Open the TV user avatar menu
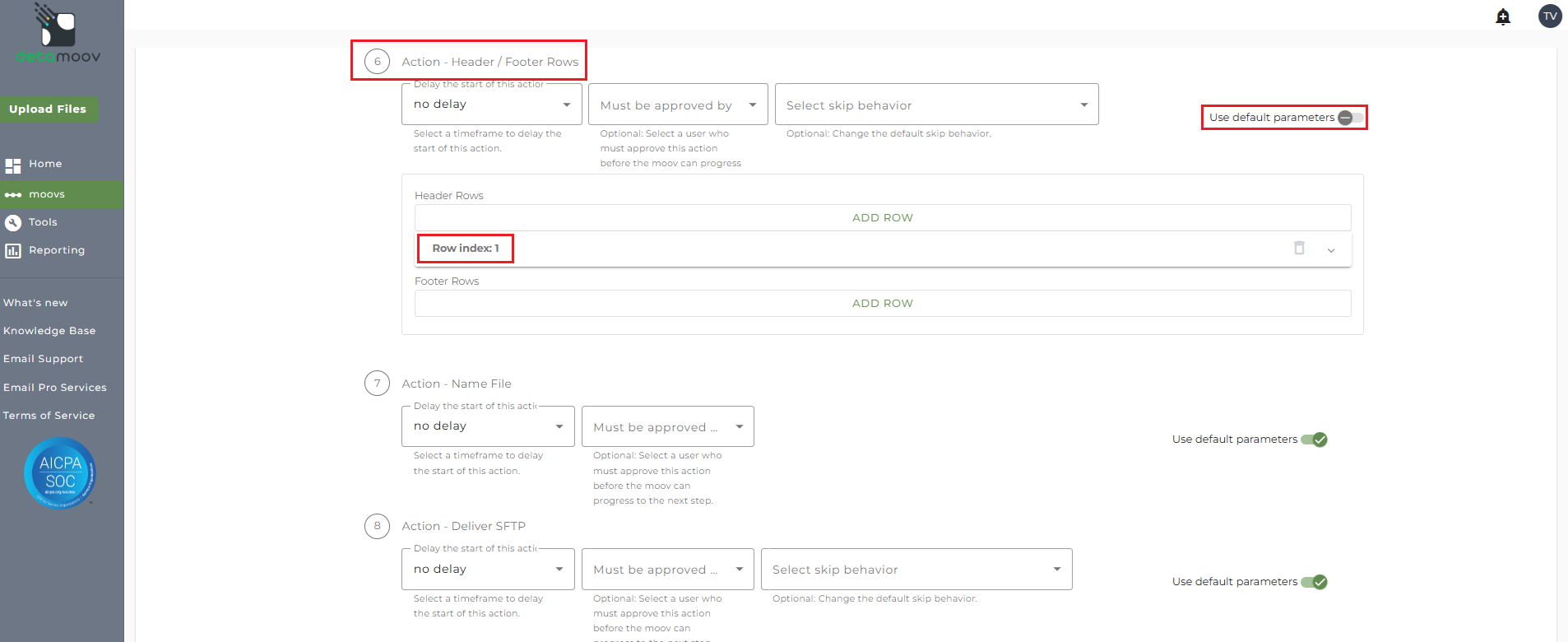The width and height of the screenshot is (1568, 642). click(1550, 16)
